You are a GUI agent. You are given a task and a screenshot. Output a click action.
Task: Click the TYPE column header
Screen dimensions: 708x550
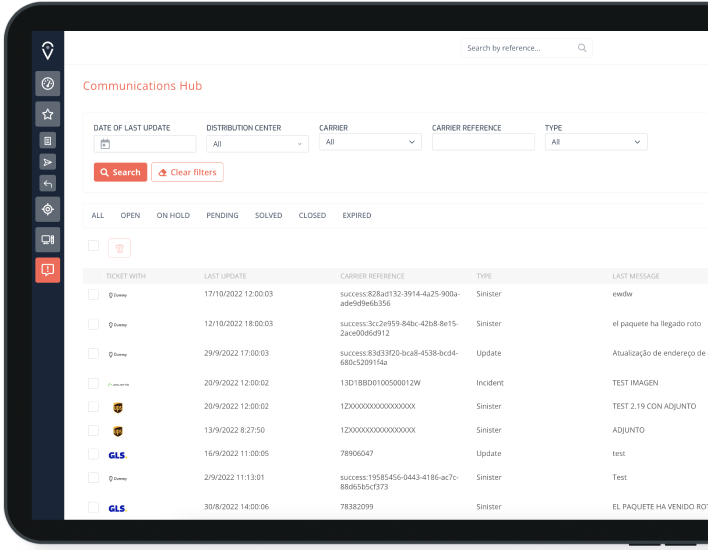click(484, 276)
